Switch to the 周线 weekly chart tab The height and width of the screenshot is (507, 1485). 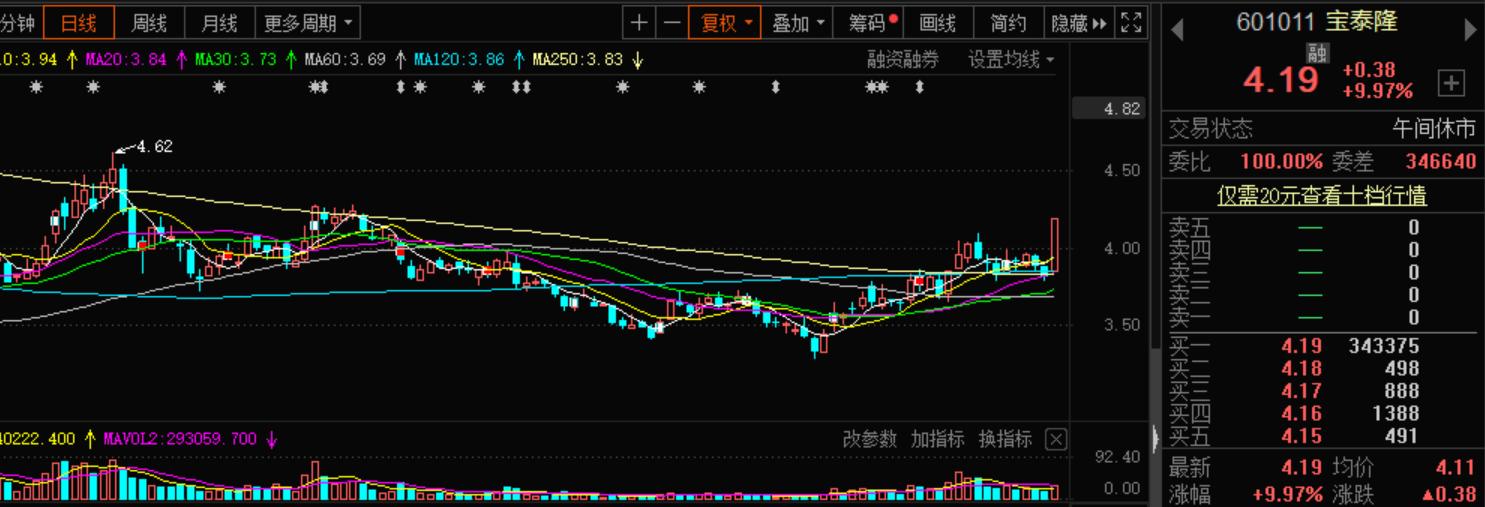point(149,22)
